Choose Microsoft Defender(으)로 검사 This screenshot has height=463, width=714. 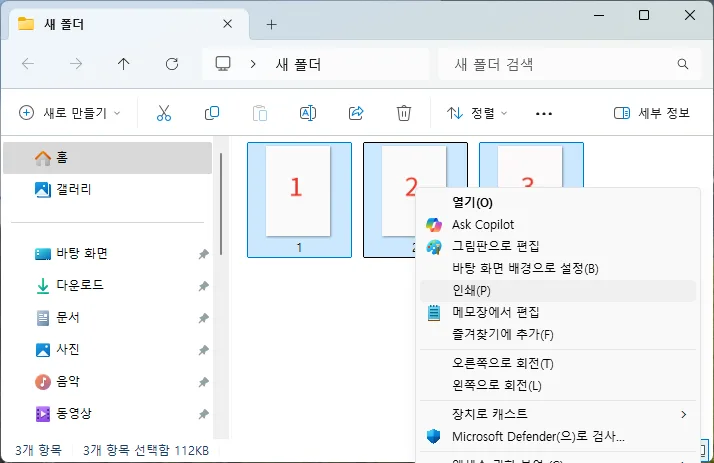(x=558, y=437)
